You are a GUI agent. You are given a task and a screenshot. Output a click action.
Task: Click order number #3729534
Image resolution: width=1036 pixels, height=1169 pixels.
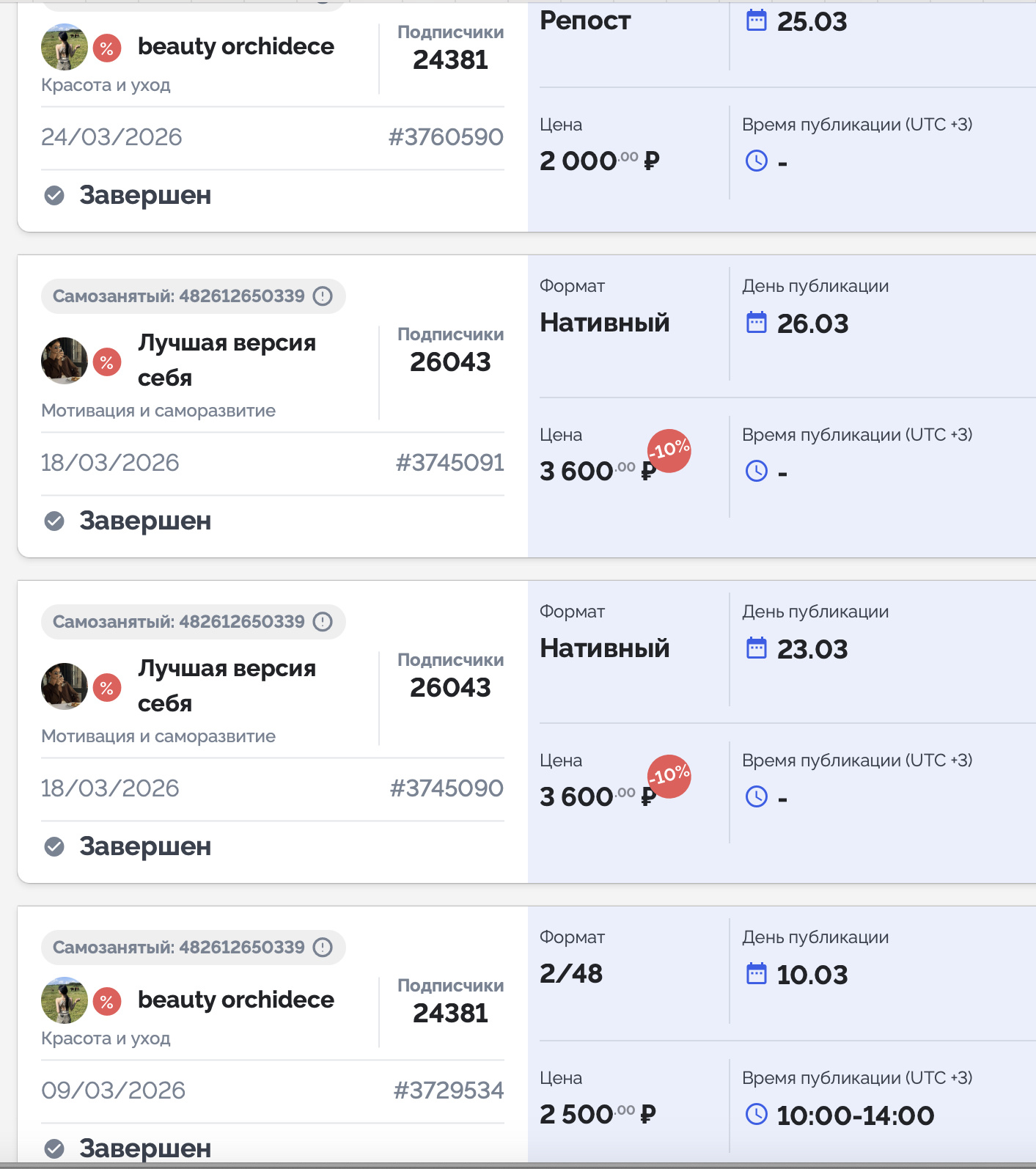(448, 1091)
